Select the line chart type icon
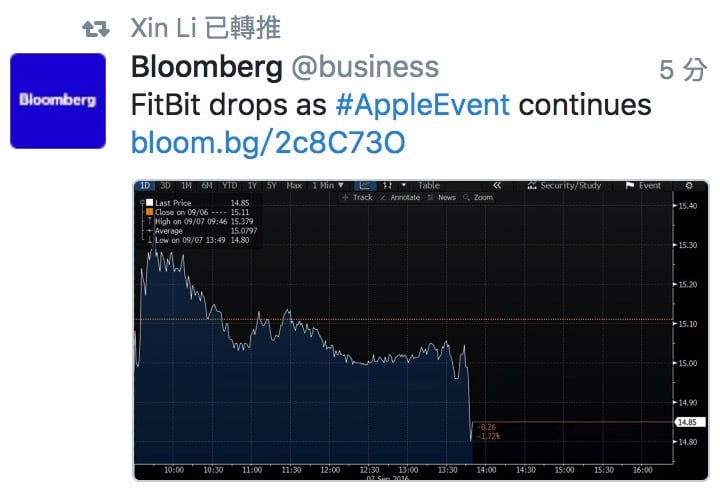This screenshot has width=720, height=498. [365, 185]
